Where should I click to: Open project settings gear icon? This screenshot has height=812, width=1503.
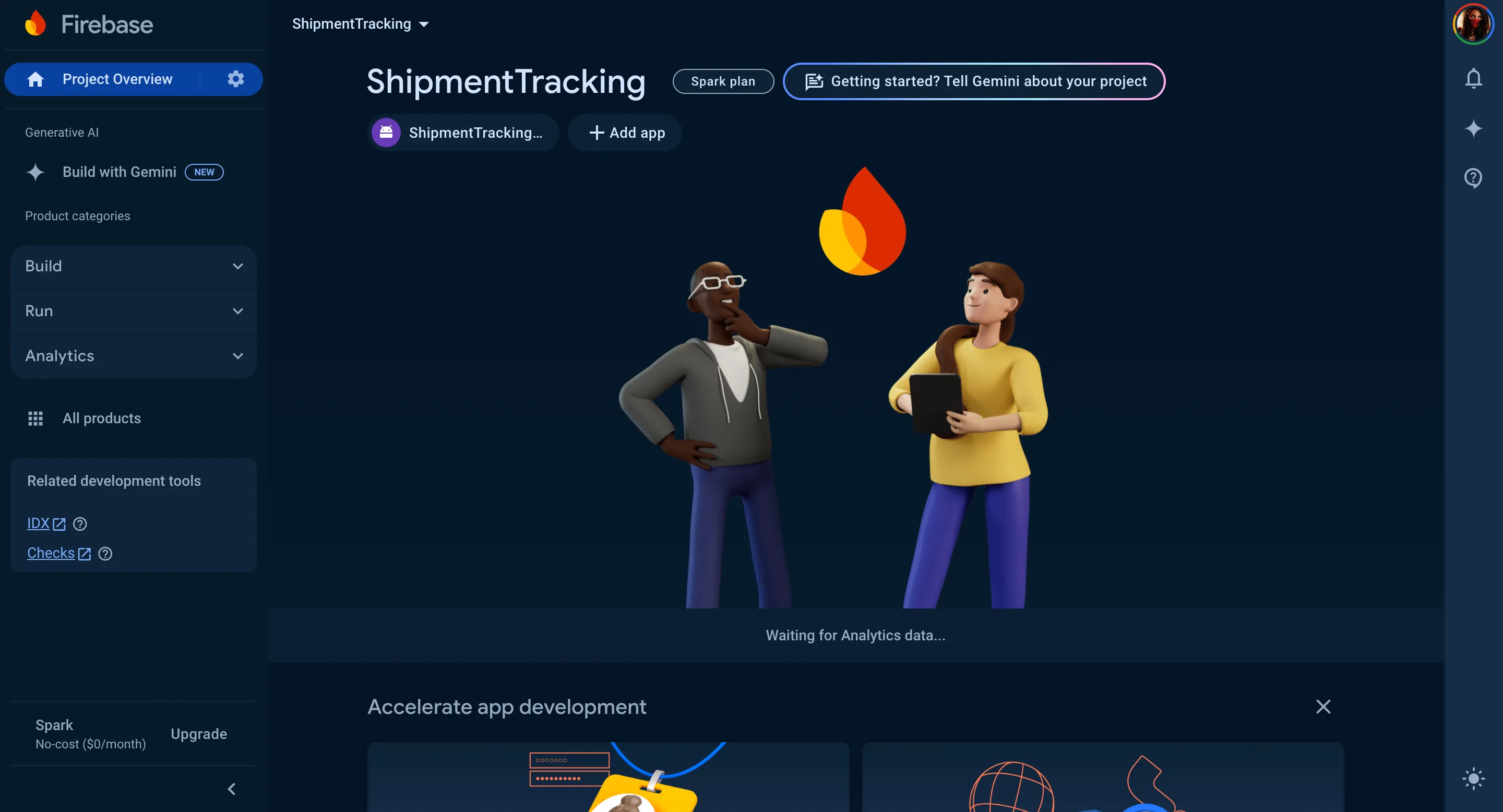coord(236,79)
